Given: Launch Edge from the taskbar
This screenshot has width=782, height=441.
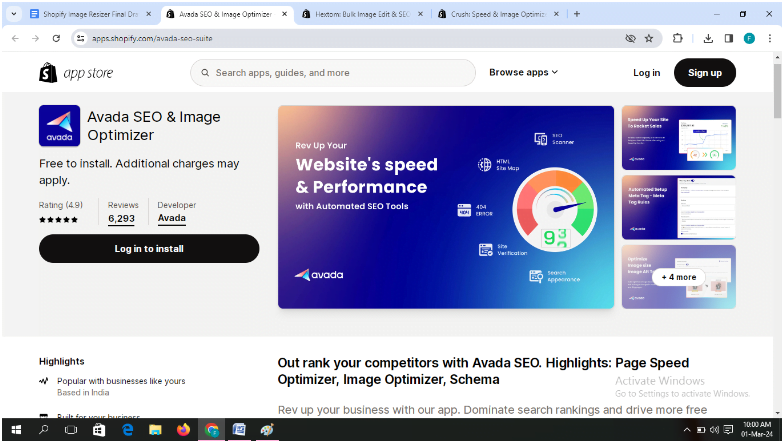Looking at the screenshot, I should pos(128,430).
